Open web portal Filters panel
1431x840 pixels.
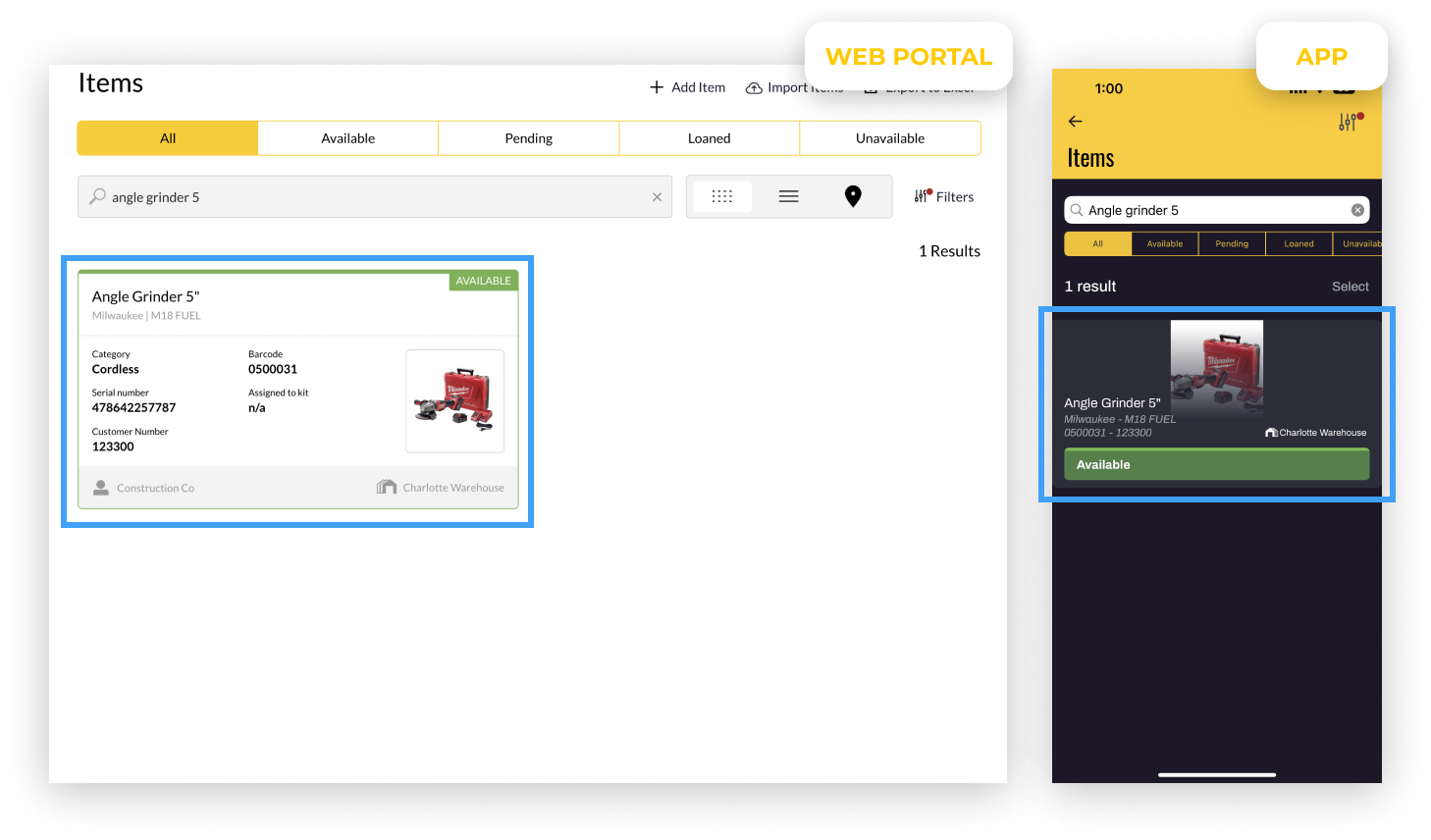944,196
